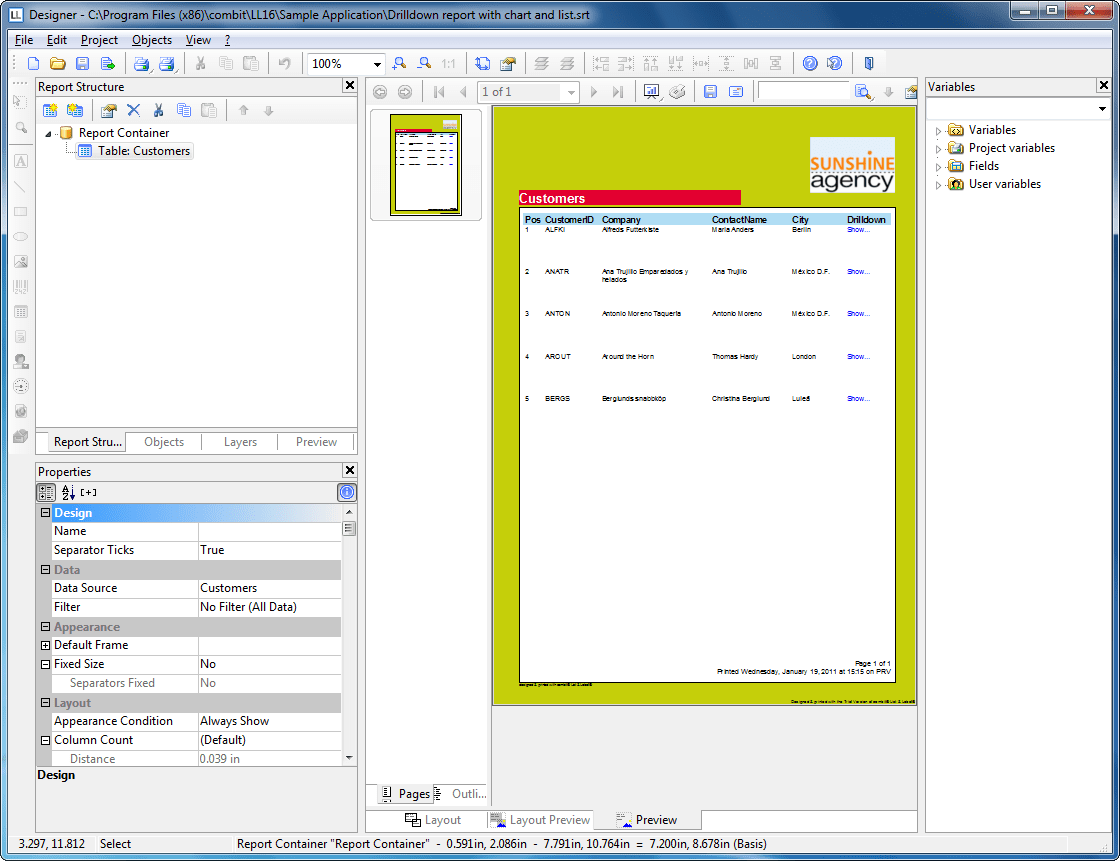Image resolution: width=1120 pixels, height=861 pixels.
Task: Open the Project menu
Action: pyautogui.click(x=99, y=40)
